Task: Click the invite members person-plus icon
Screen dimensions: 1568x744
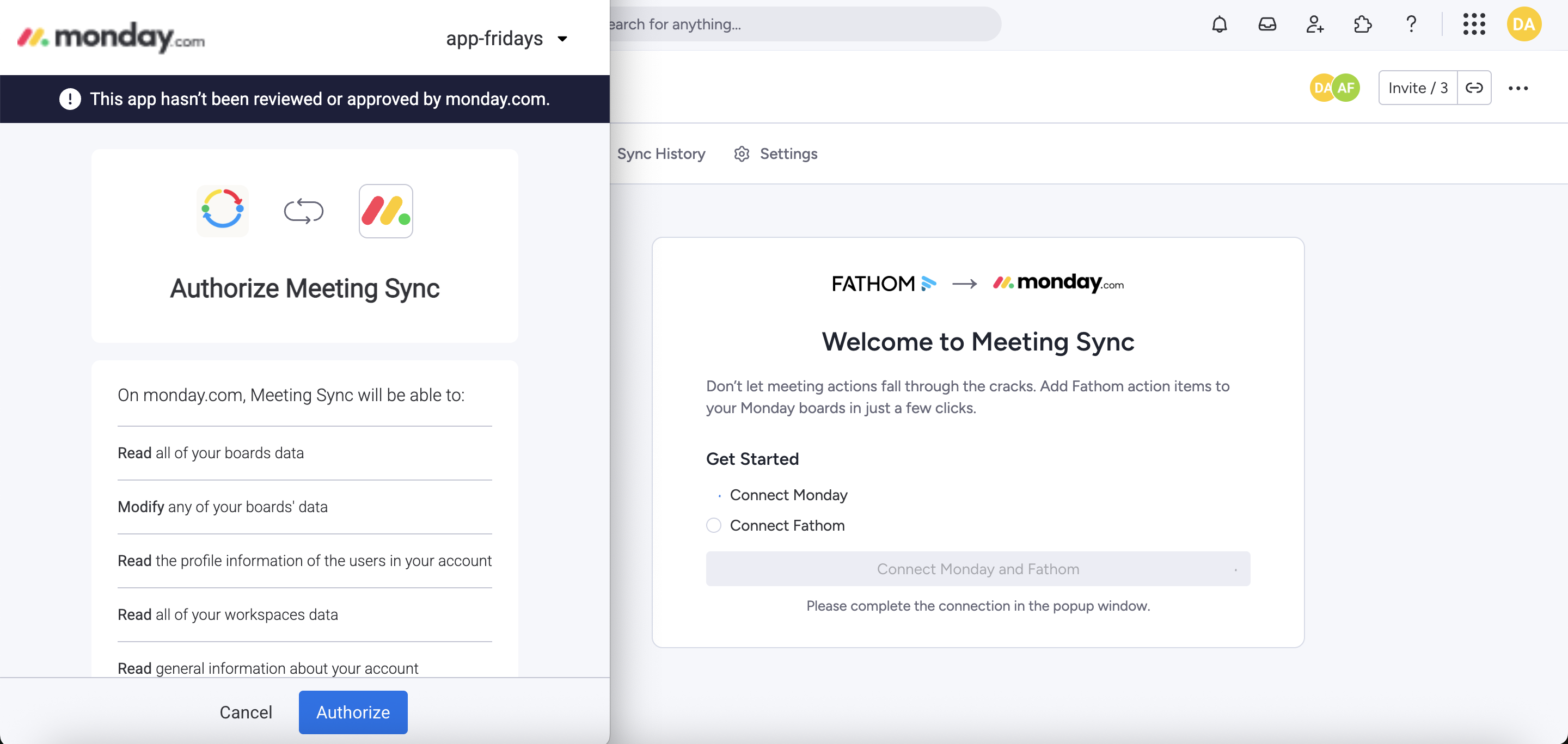Action: 1315,24
